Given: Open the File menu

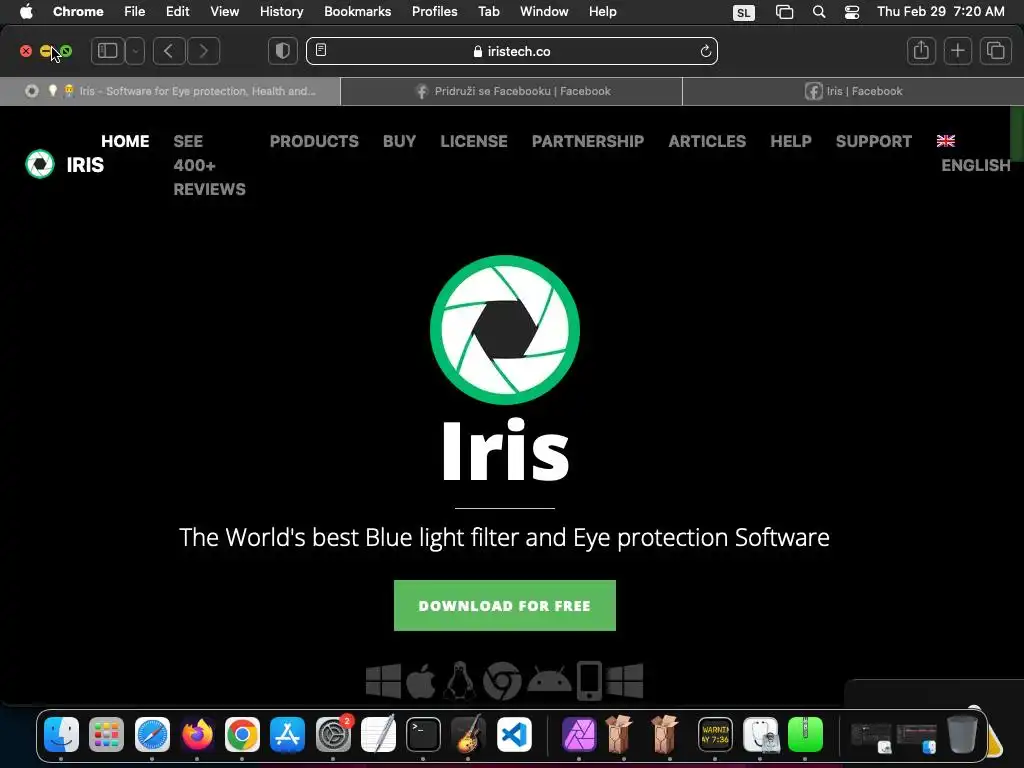Looking at the screenshot, I should (x=135, y=12).
